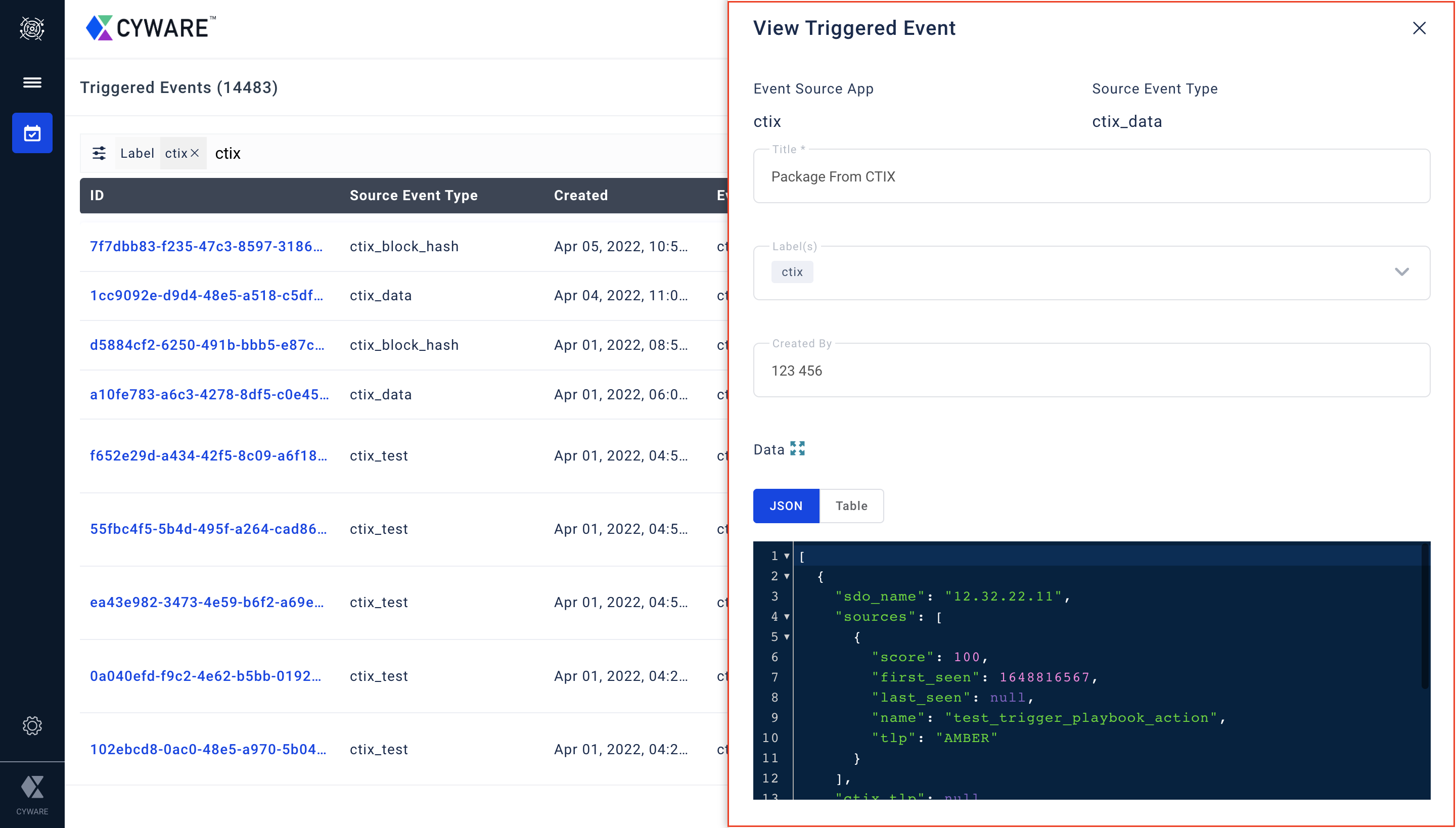Click the Cyware logo in header
The height and width of the screenshot is (828, 1456).
tap(151, 28)
